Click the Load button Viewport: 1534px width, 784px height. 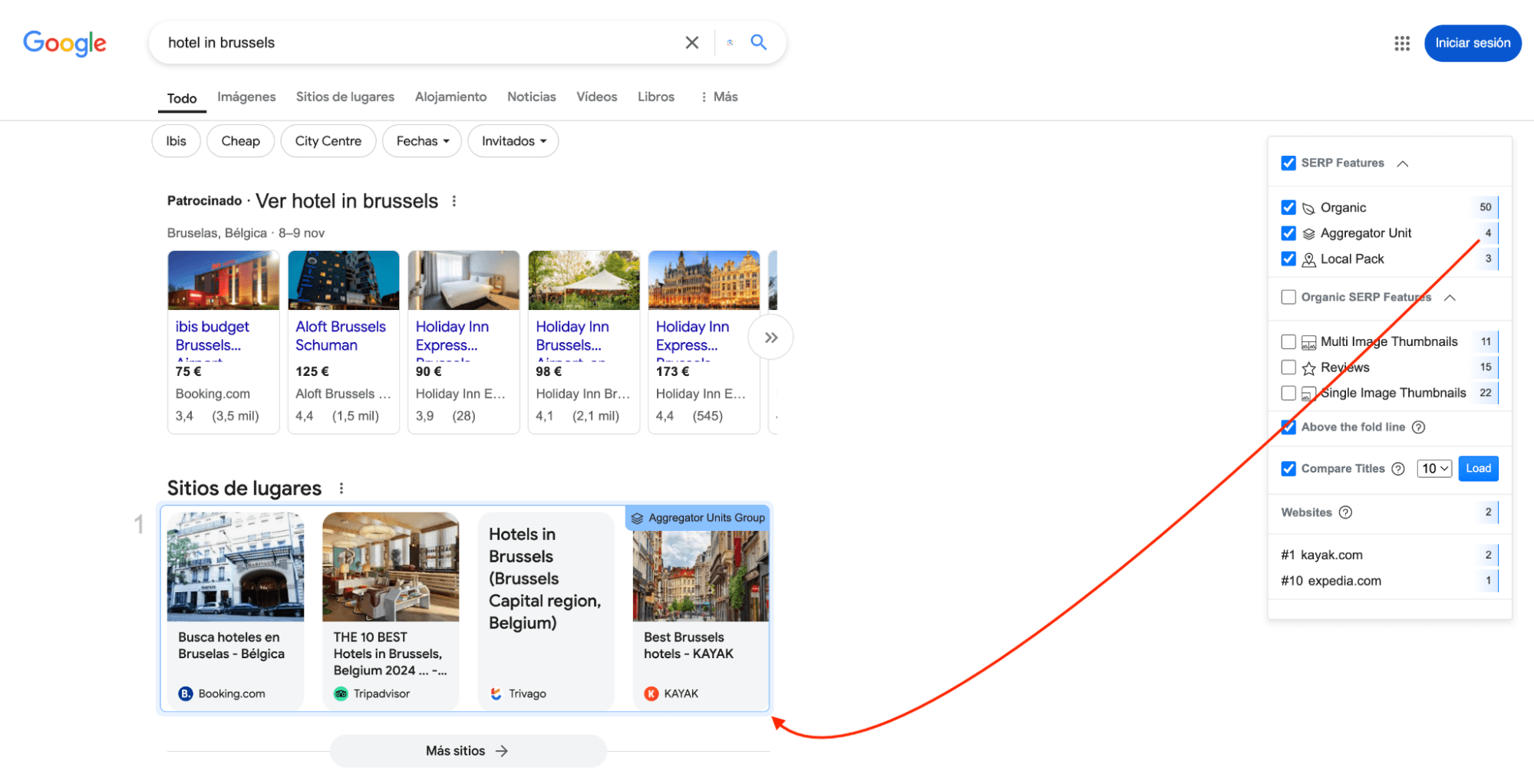[1478, 469]
